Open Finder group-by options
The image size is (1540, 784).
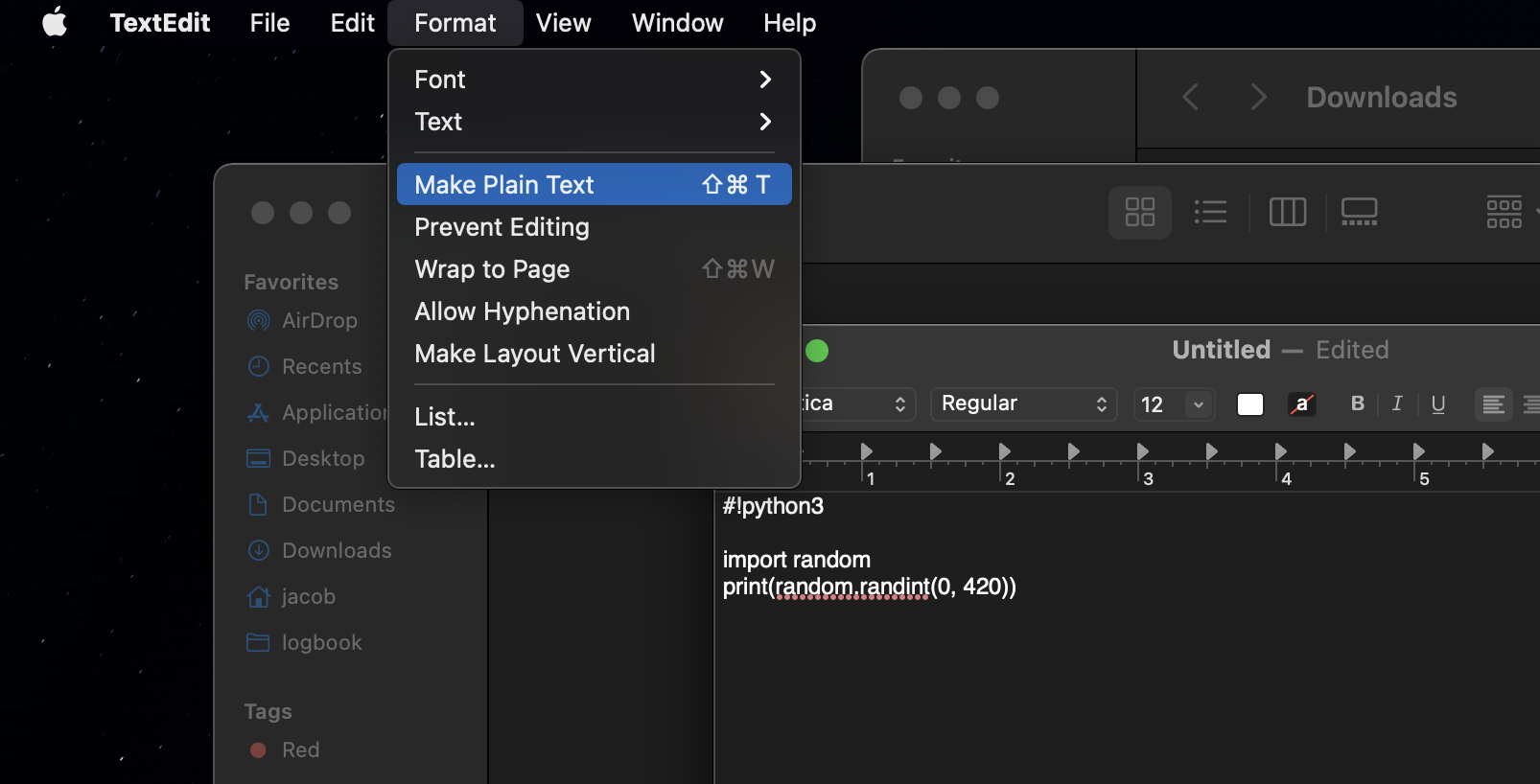coord(1505,212)
